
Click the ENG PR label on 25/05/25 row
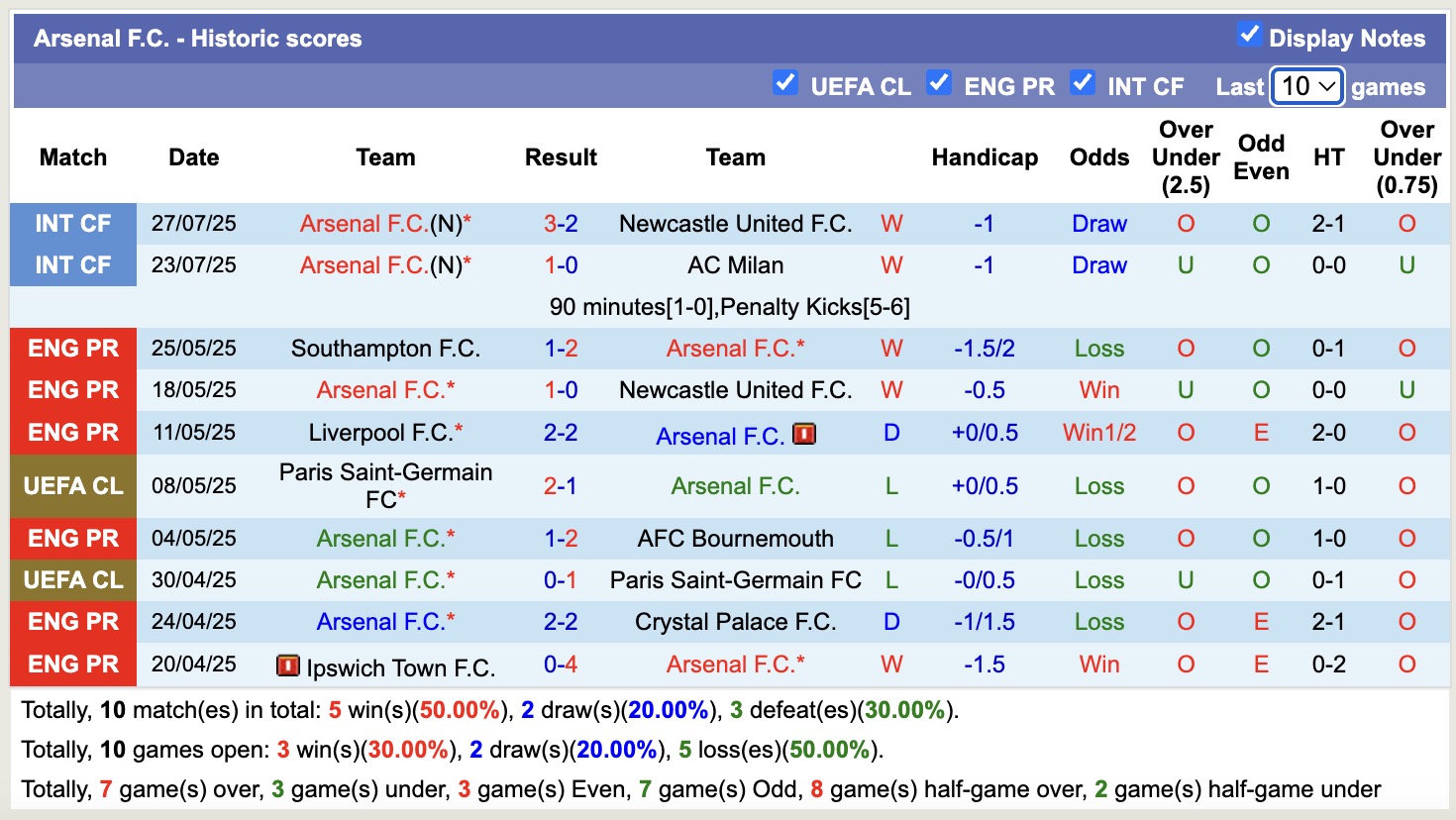tap(73, 349)
